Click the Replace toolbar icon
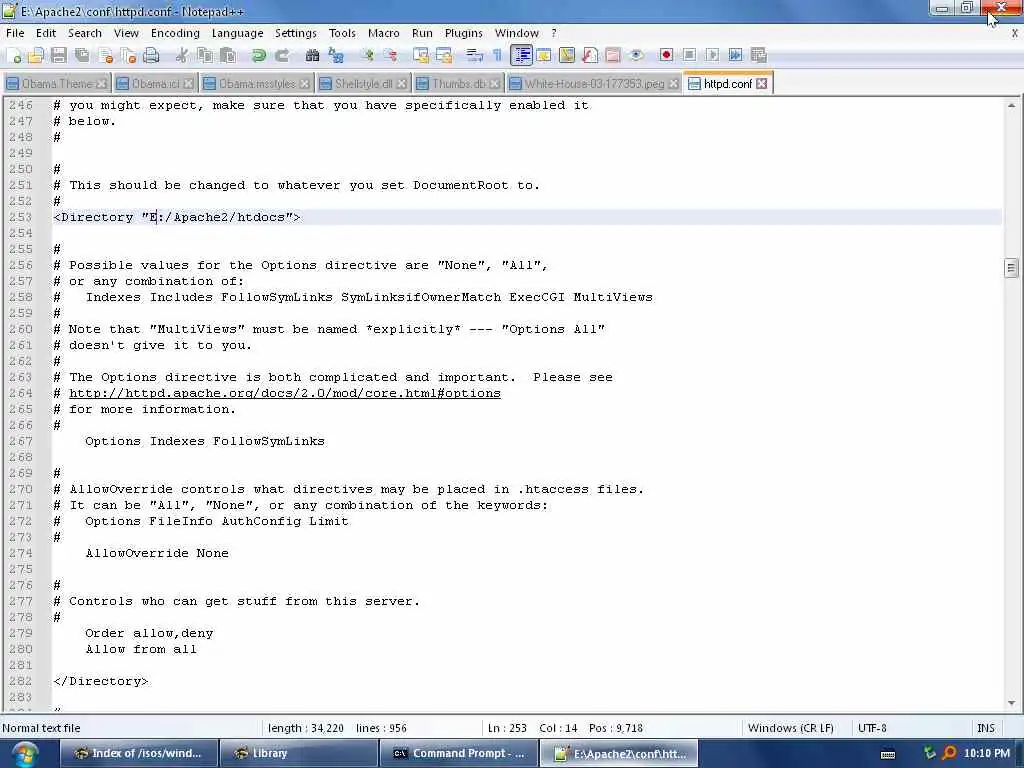The width and height of the screenshot is (1024, 768). click(336, 56)
